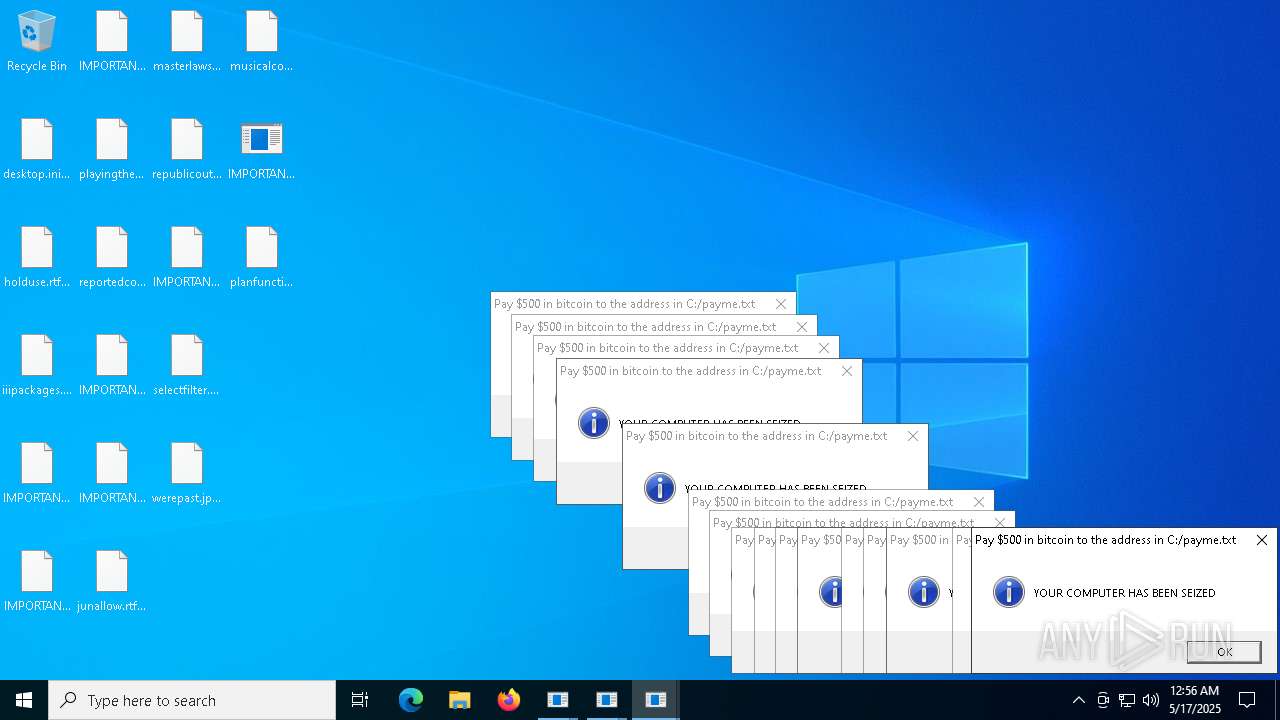1280x720 pixels.
Task: Open the Recycle Bin
Action: click(37, 42)
